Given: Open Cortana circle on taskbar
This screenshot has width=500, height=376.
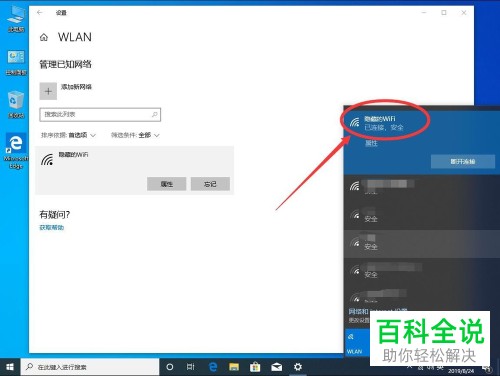Looking at the screenshot, I should 170,367.
